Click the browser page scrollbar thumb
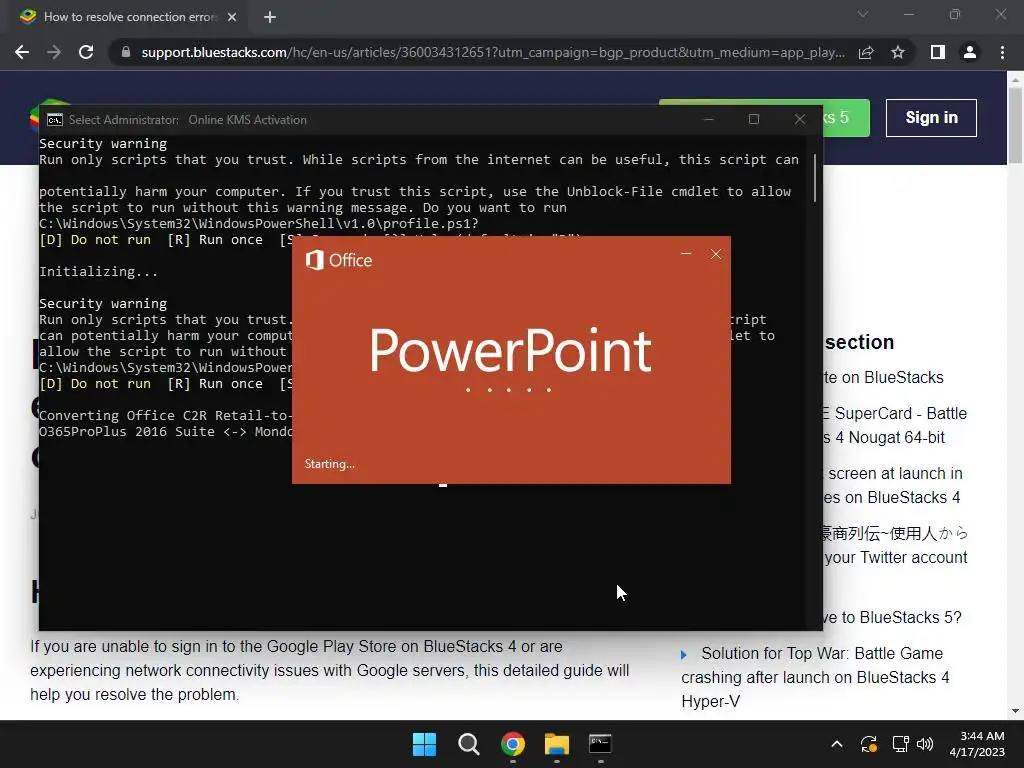The height and width of the screenshot is (768, 1024). tap(1015, 125)
